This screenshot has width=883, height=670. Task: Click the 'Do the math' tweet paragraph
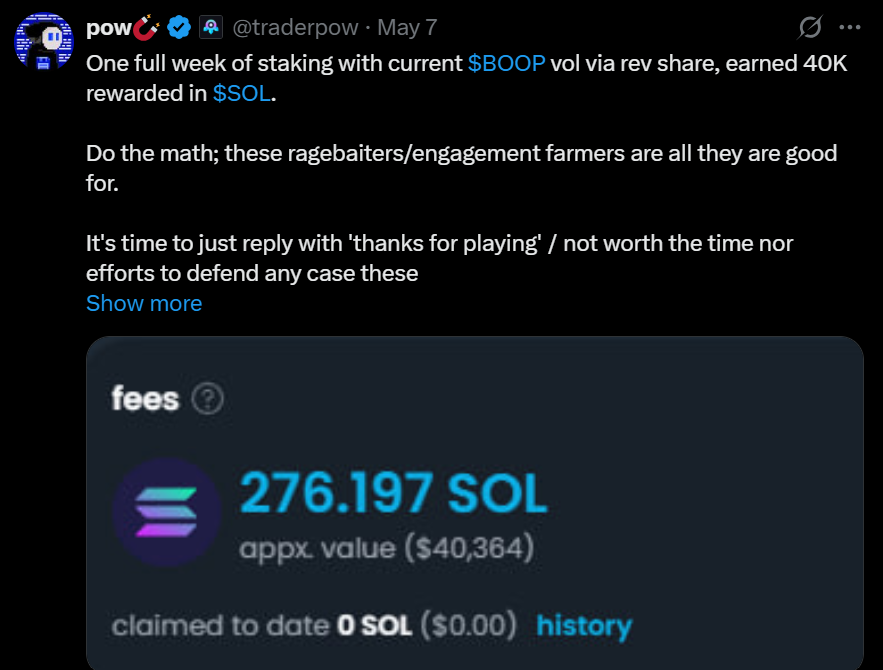462,168
